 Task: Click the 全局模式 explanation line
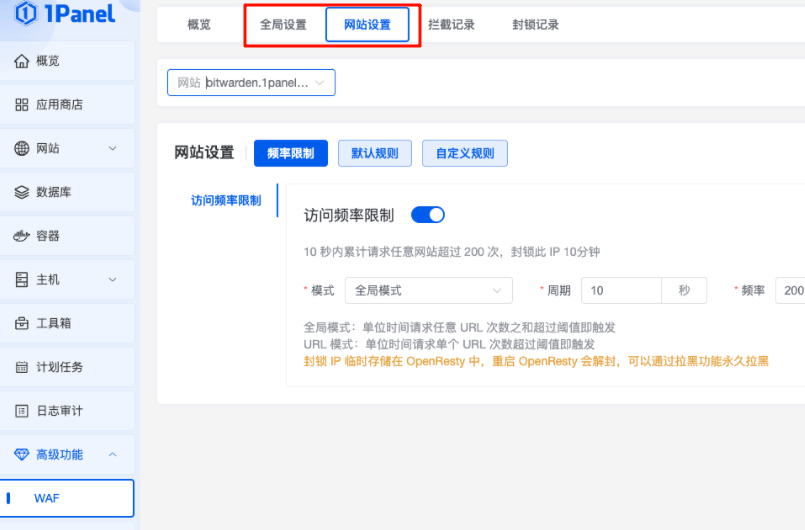[459, 327]
